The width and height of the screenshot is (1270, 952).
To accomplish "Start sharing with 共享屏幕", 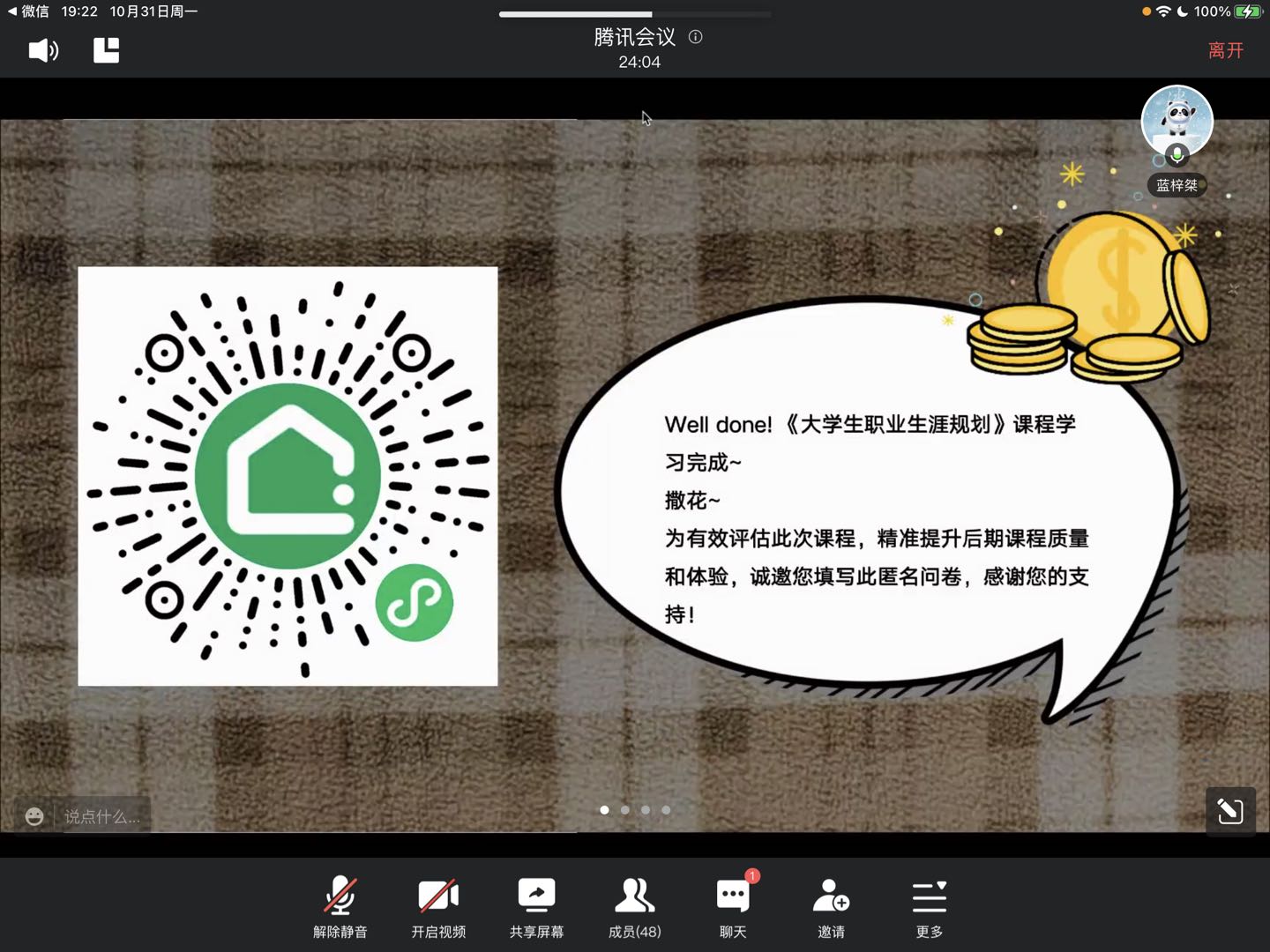I will pyautogui.click(x=536, y=907).
